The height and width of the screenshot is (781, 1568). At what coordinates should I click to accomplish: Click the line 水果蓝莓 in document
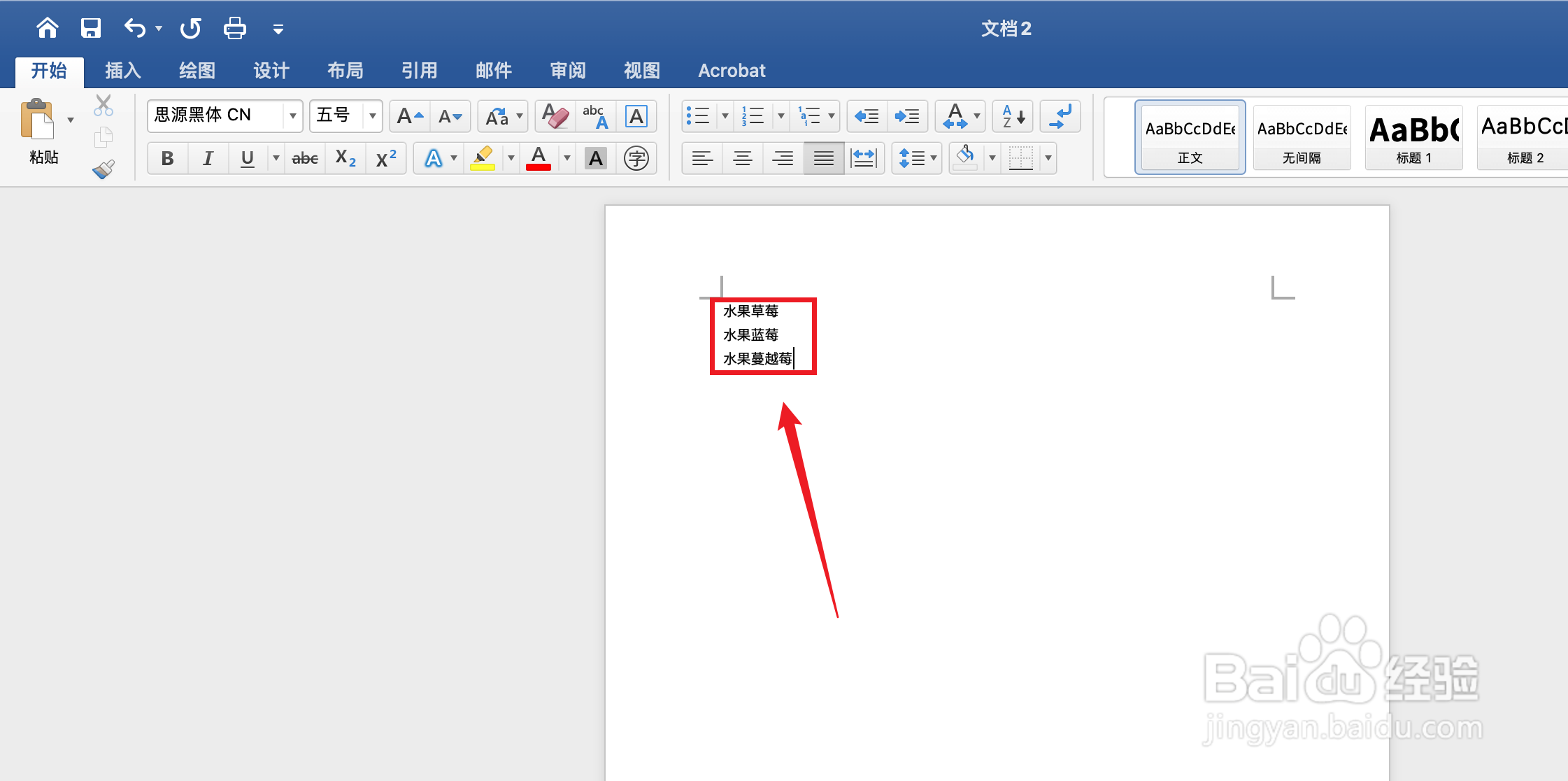pyautogui.click(x=750, y=335)
